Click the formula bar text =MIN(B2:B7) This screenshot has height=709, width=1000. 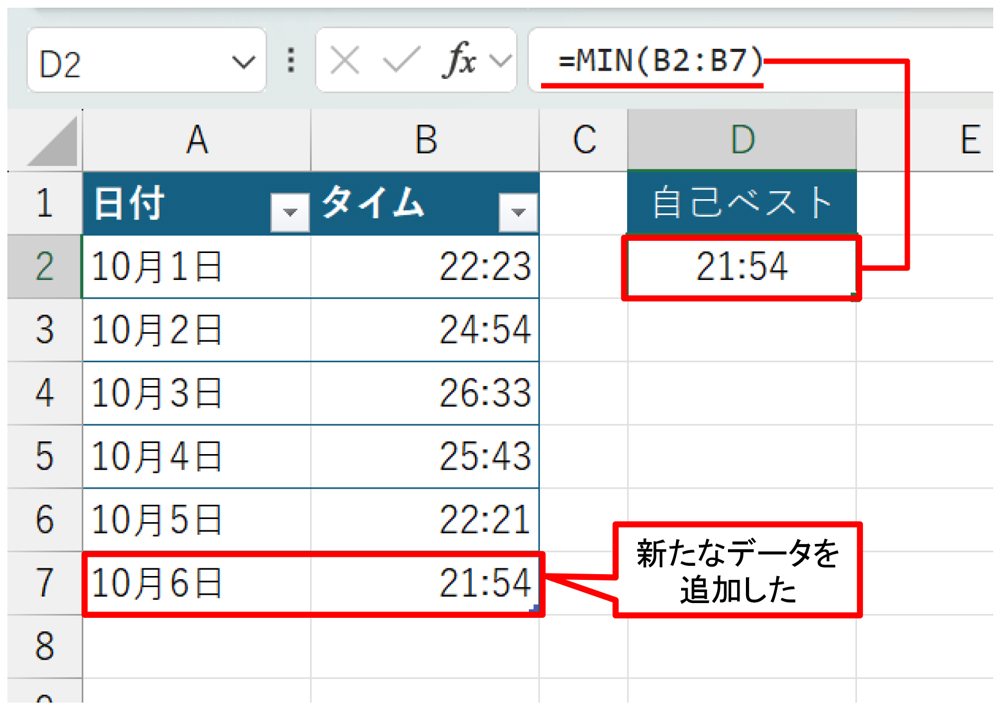tap(660, 61)
